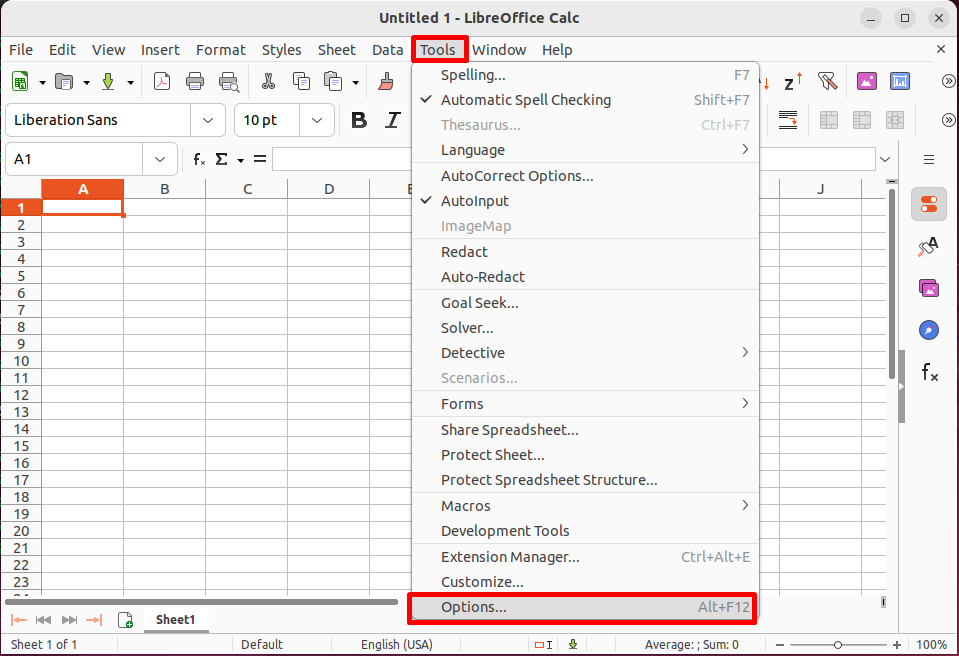This screenshot has height=656, width=959.
Task: Open the font size dropdown
Action: pos(317,120)
